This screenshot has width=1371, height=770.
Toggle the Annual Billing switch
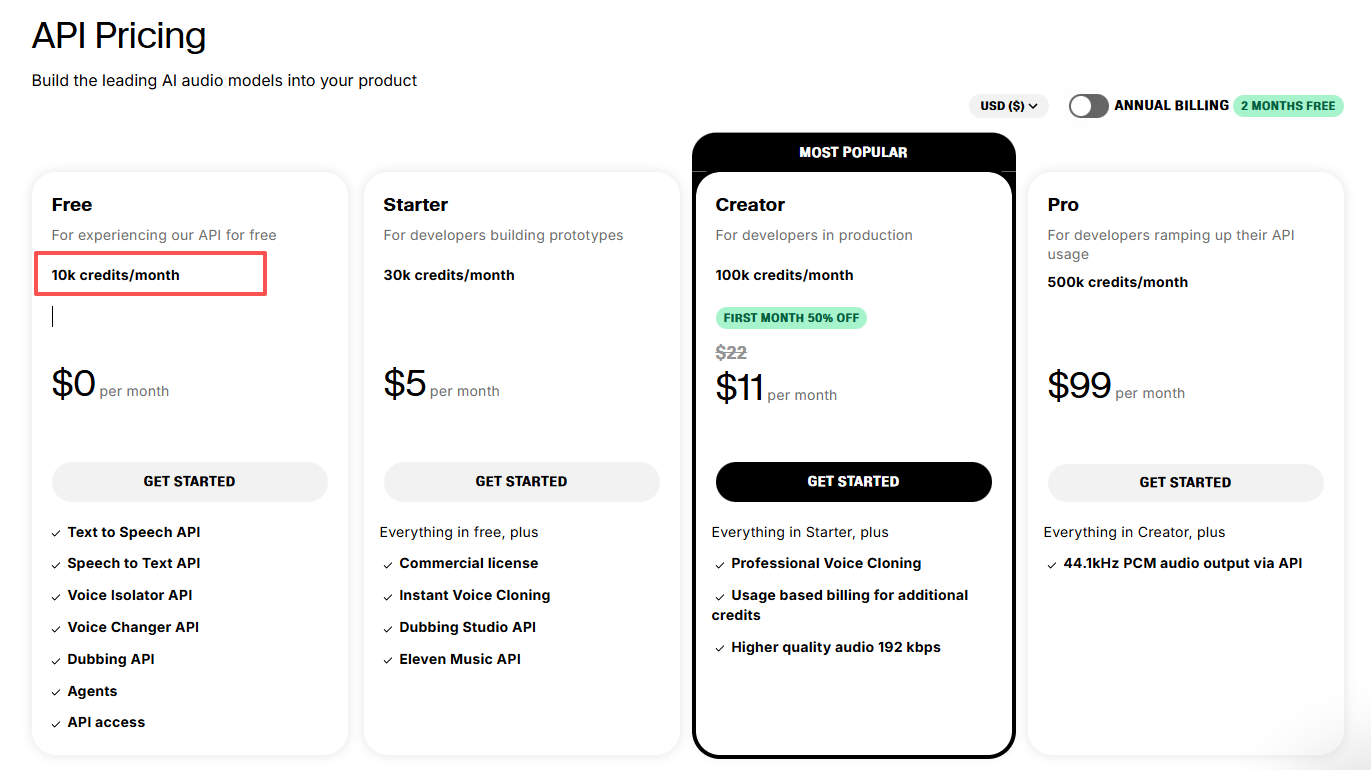click(x=1088, y=106)
